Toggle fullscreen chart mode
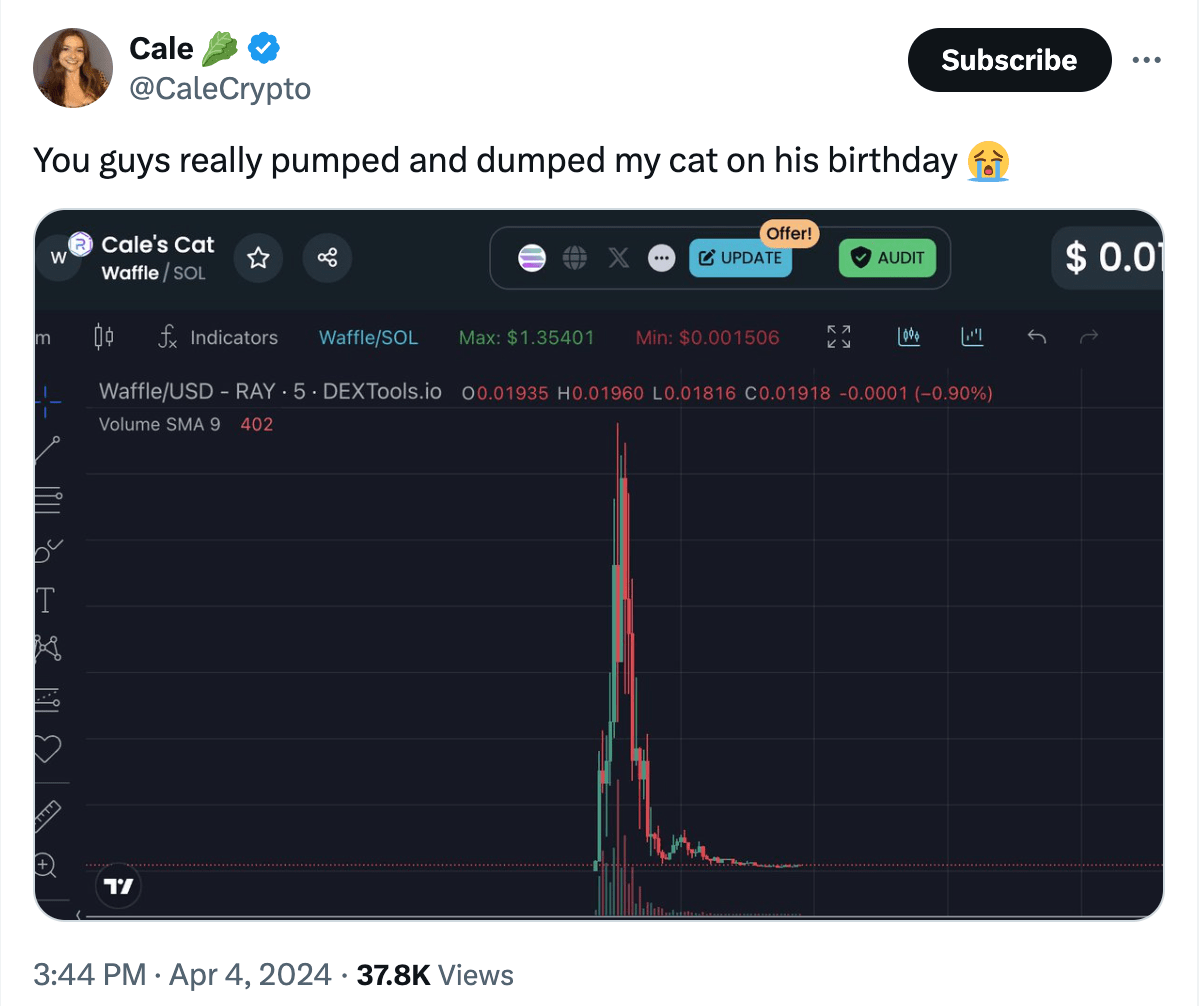The width and height of the screenshot is (1200, 1006). (839, 337)
